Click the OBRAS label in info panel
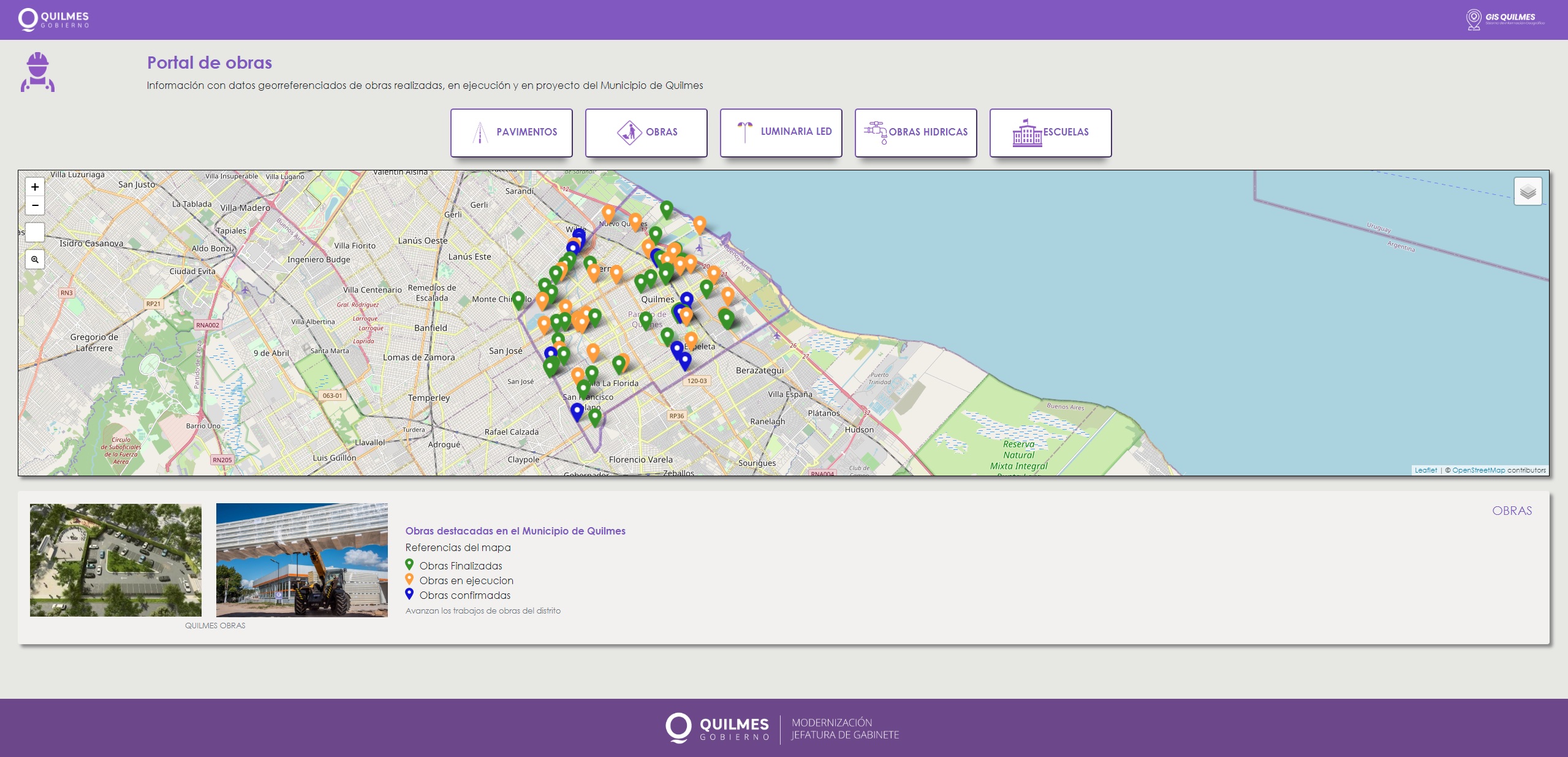The width and height of the screenshot is (1568, 757). [1512, 511]
